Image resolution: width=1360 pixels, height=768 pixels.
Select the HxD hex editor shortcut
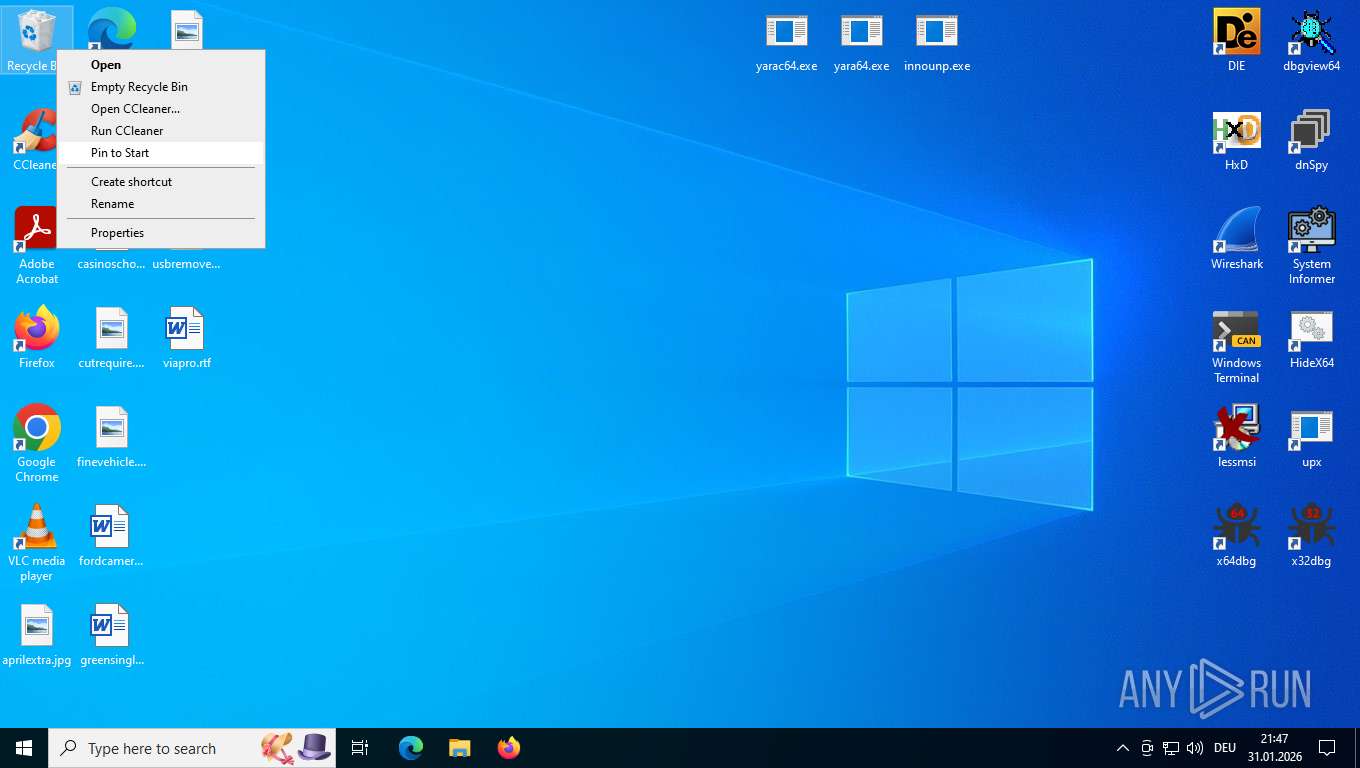coord(1236,140)
